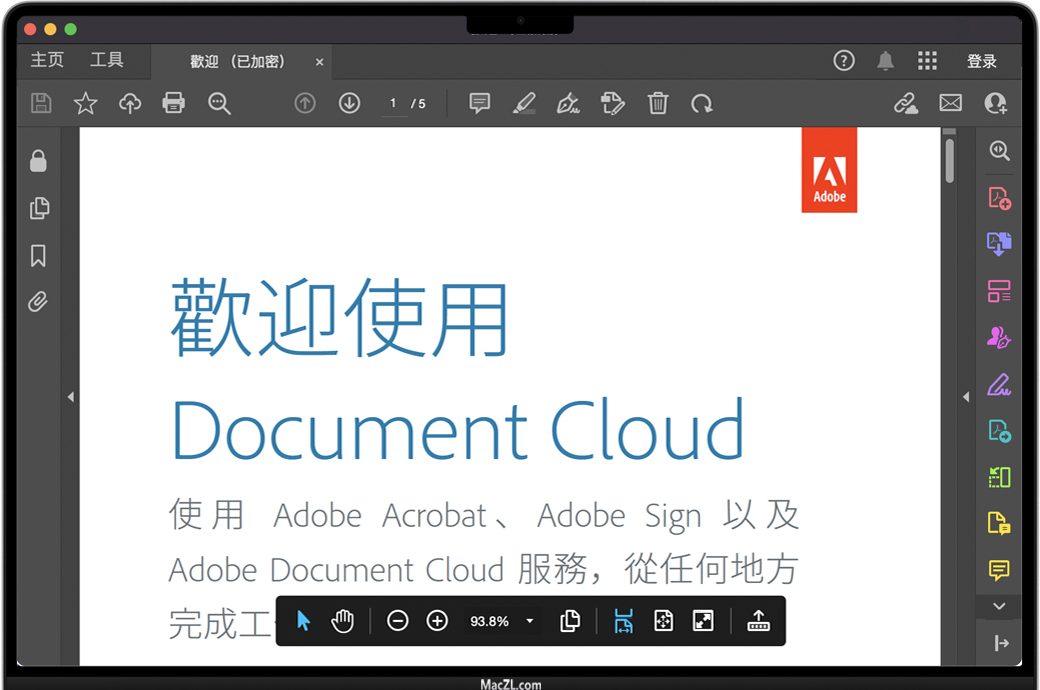Open attachments paperclip panel
The height and width of the screenshot is (690, 1040).
pos(38,302)
